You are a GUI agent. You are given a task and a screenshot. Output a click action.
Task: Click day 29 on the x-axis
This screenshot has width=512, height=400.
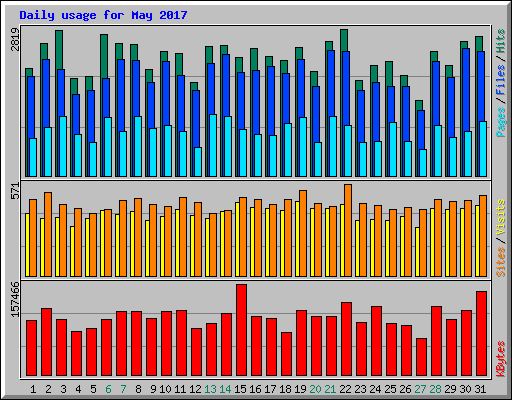pyautogui.click(x=450, y=389)
